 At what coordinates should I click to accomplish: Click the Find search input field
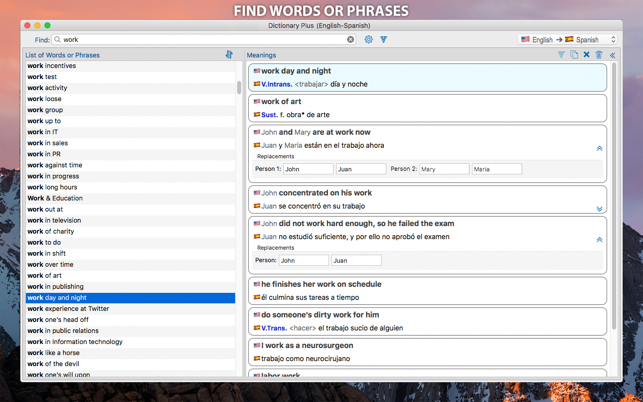click(204, 39)
